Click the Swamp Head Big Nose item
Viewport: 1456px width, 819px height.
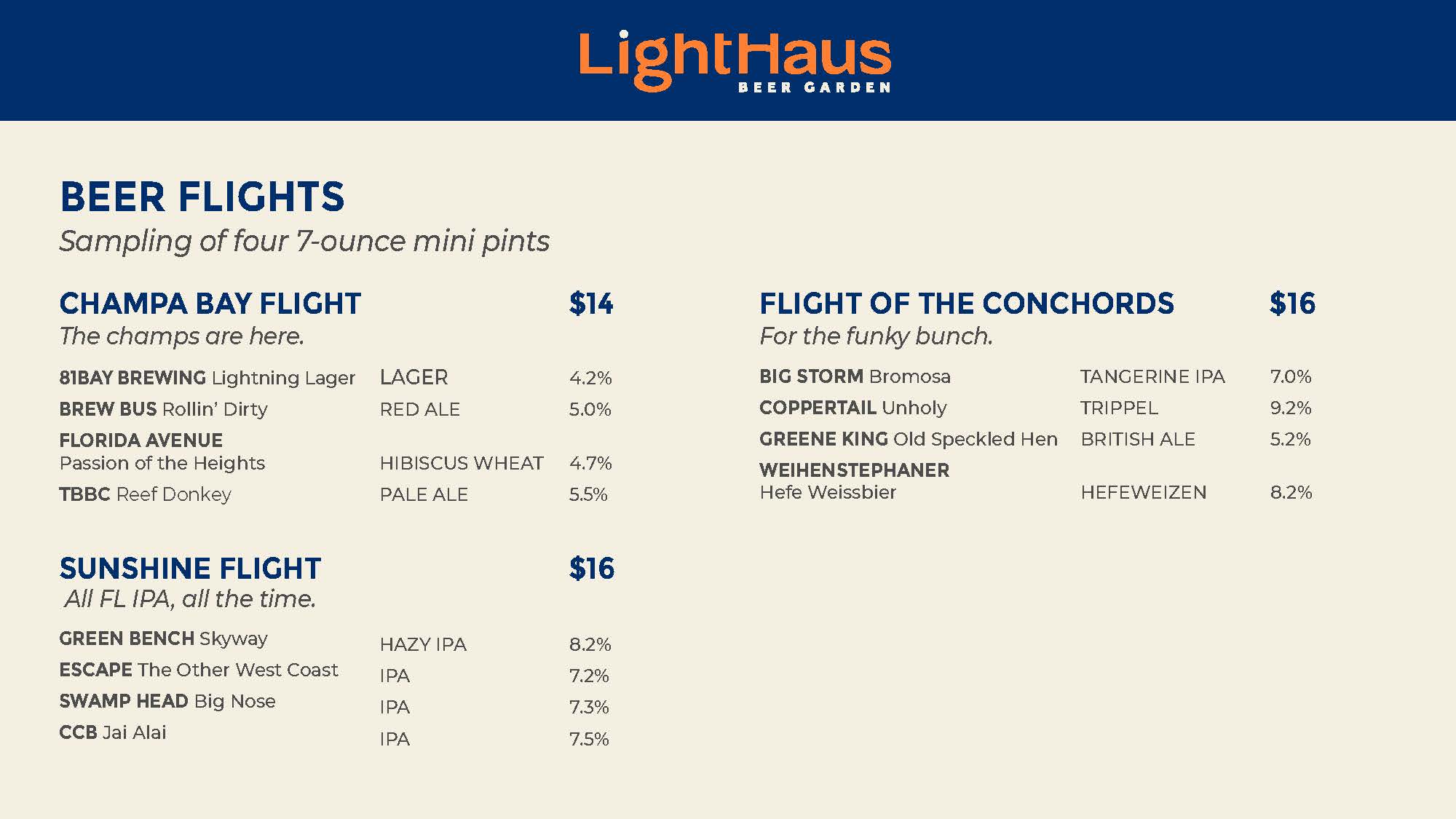[167, 701]
